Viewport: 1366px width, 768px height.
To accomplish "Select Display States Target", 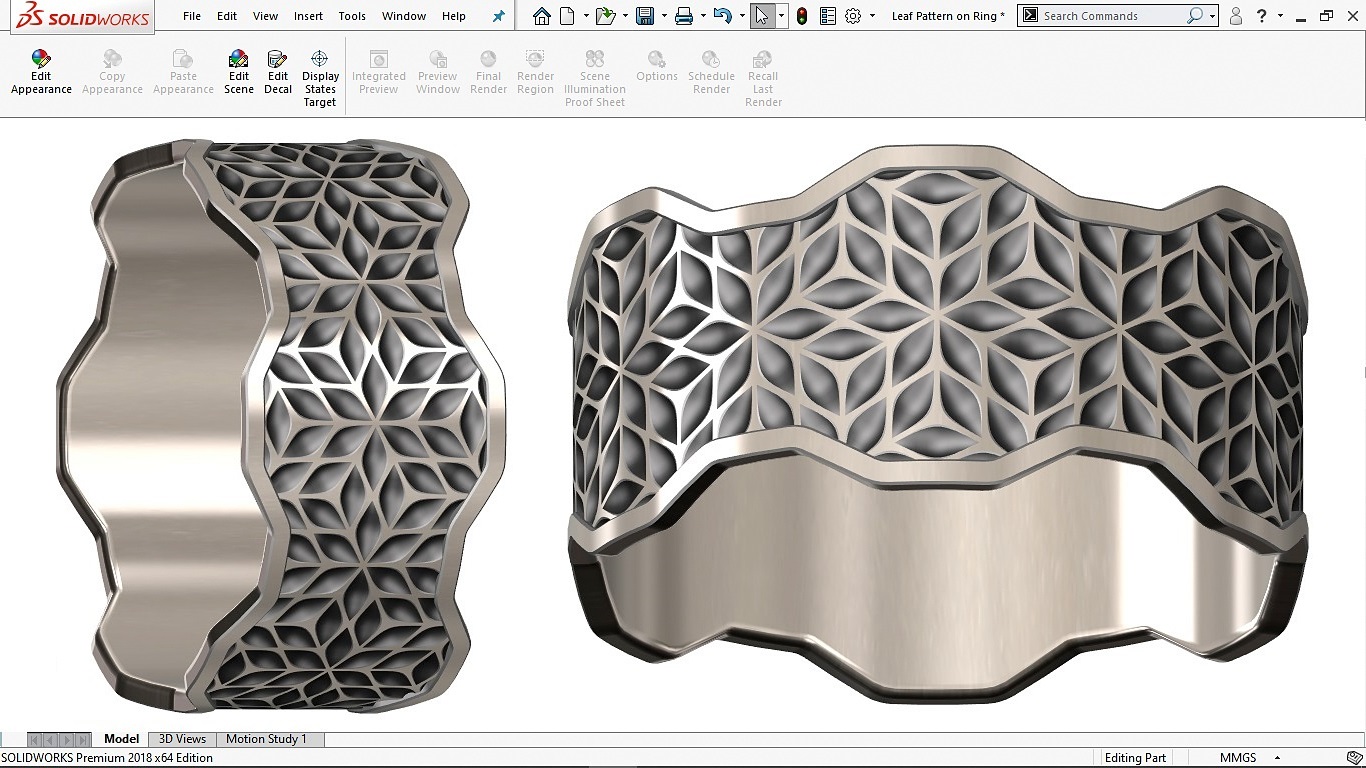I will (320, 78).
